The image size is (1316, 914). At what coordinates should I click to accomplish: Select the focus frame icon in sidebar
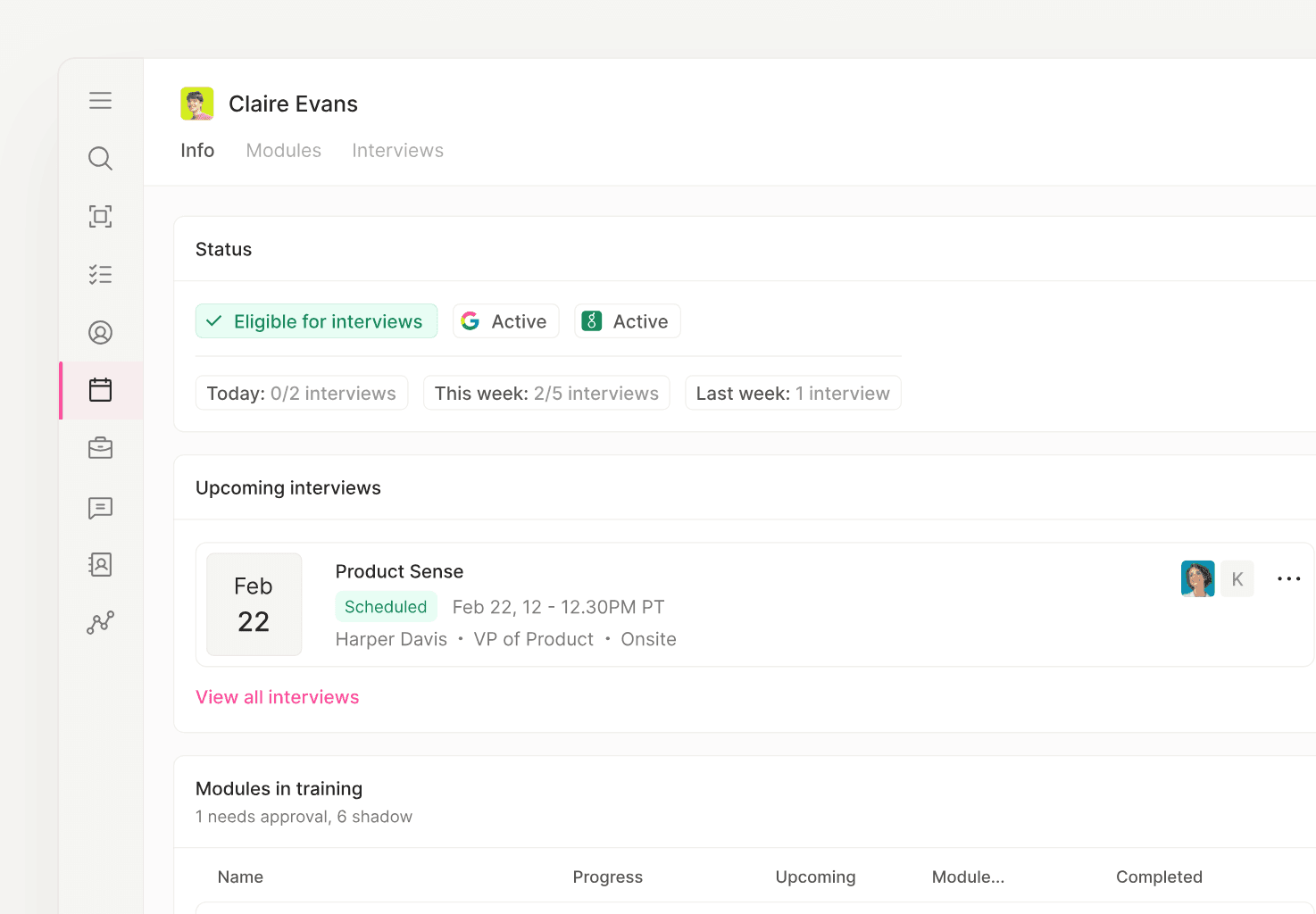click(x=100, y=216)
